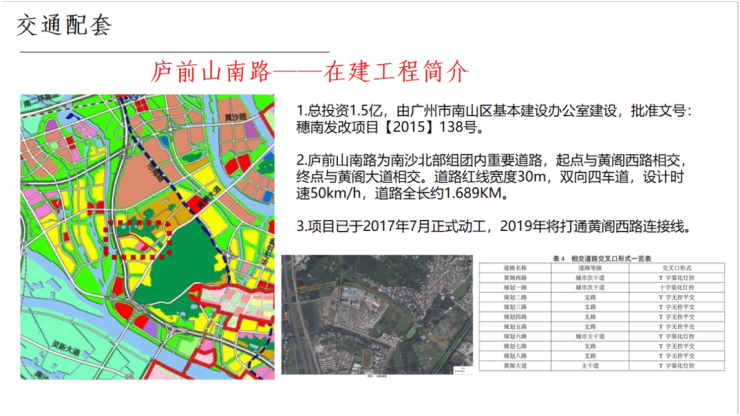This screenshot has width=740, height=416.
Task: Click table header '道路名称'
Action: [515, 268]
